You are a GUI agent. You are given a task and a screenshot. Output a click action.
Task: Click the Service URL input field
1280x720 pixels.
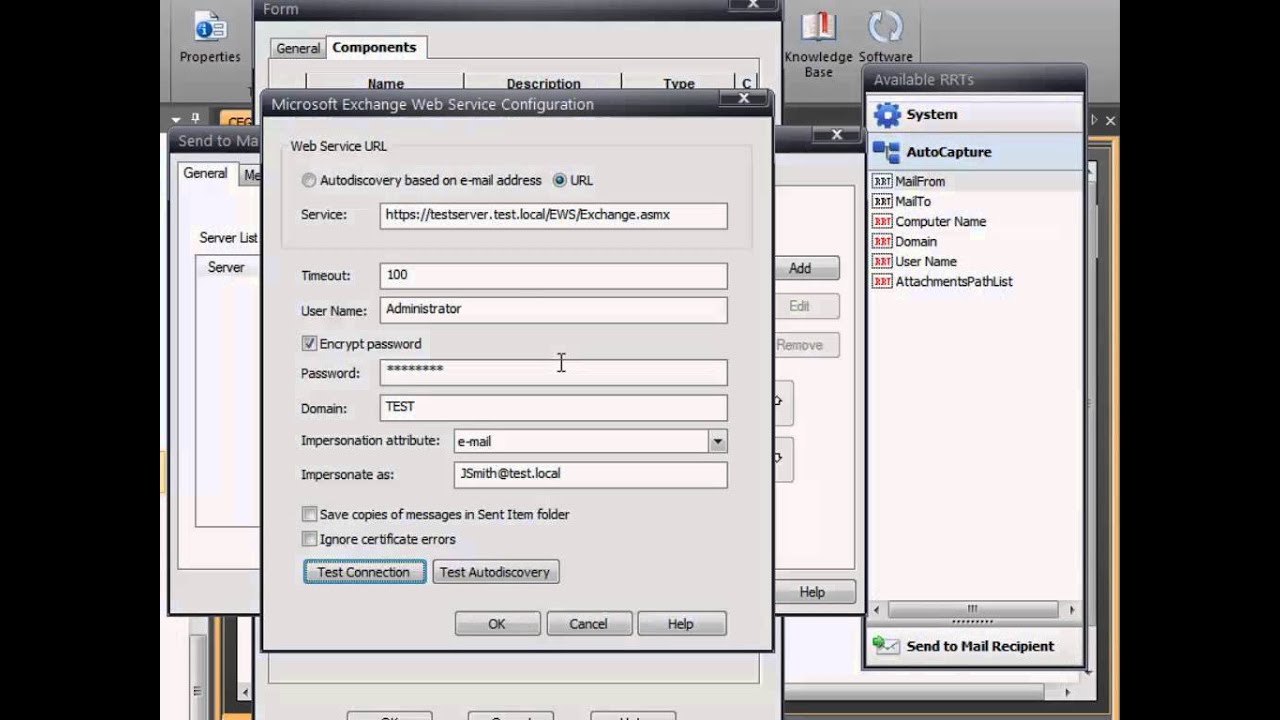pyautogui.click(x=553, y=215)
